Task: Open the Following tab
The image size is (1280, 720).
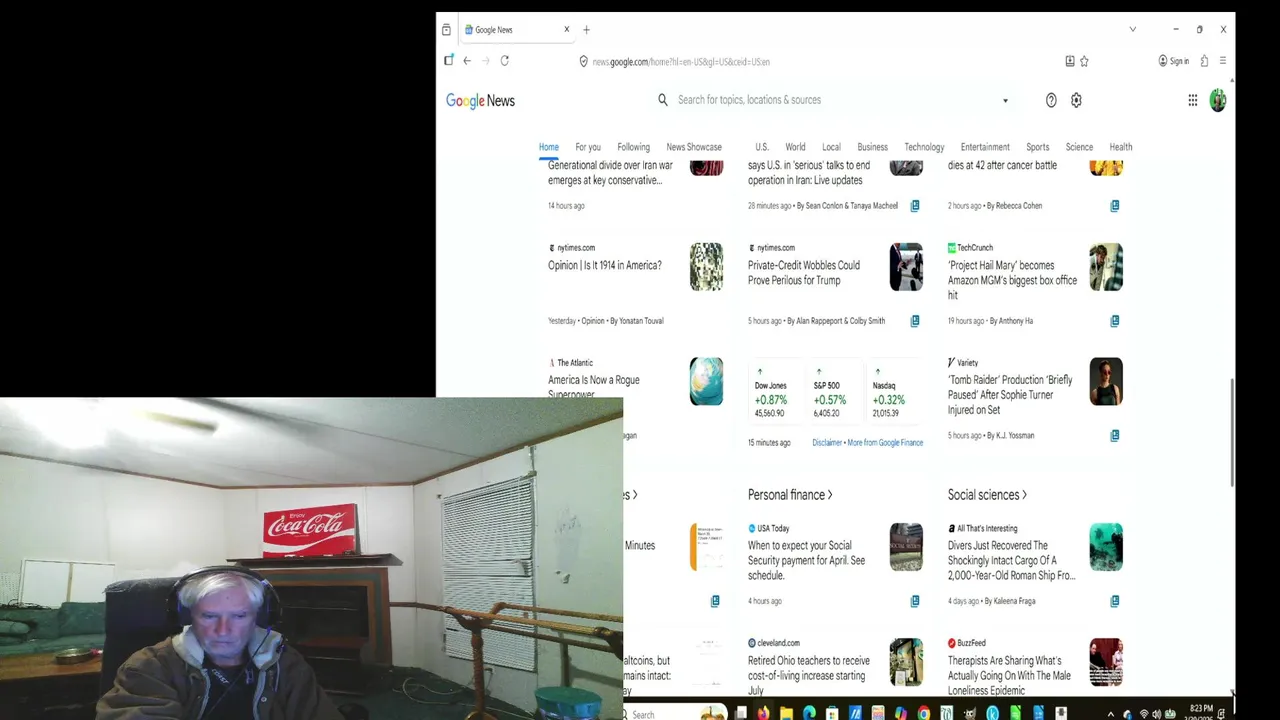Action: click(x=633, y=147)
